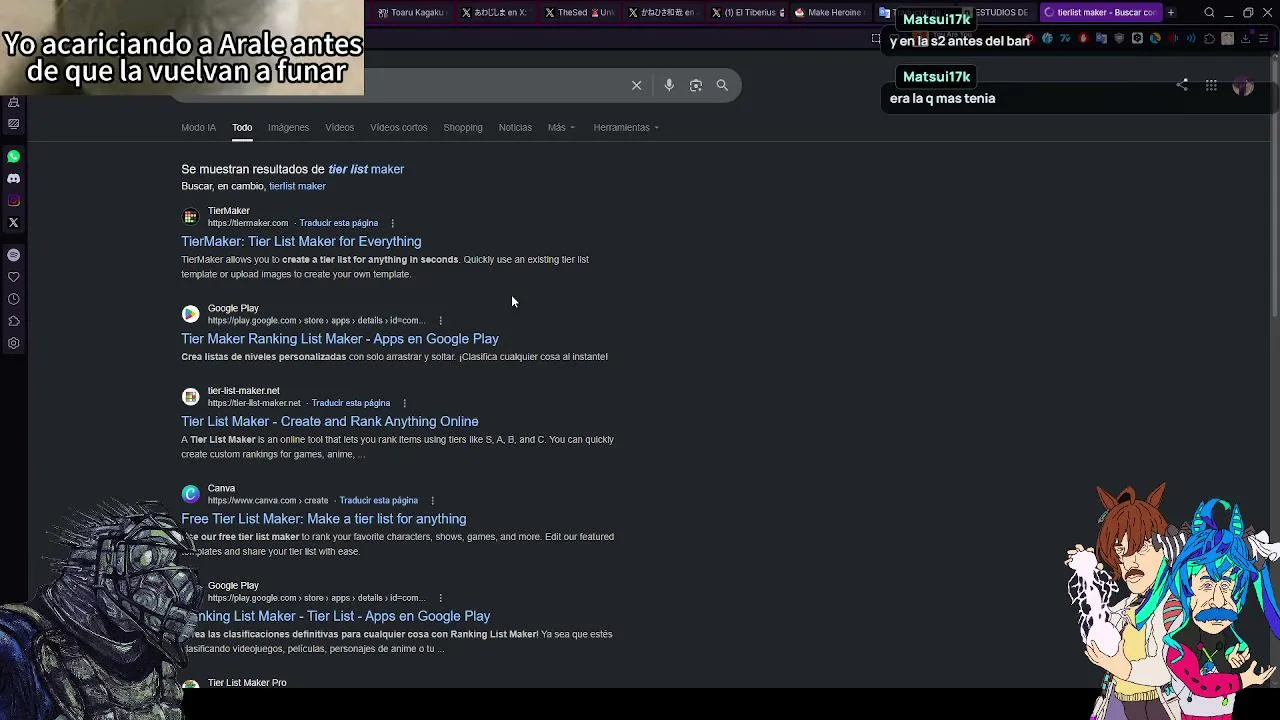
Task: Expand the Más search filter dropdown
Action: pyautogui.click(x=561, y=127)
